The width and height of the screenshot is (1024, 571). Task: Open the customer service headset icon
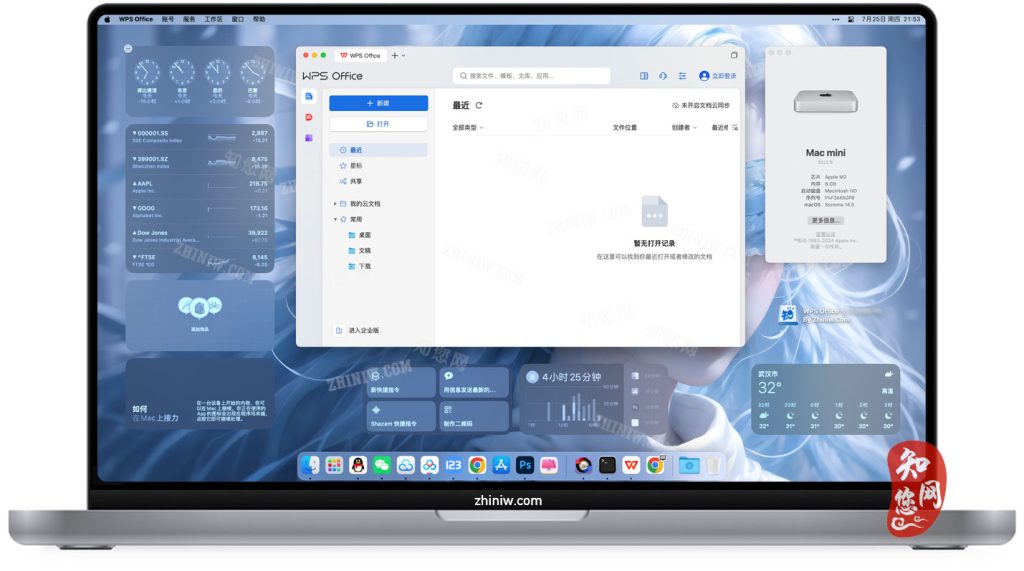pos(663,76)
